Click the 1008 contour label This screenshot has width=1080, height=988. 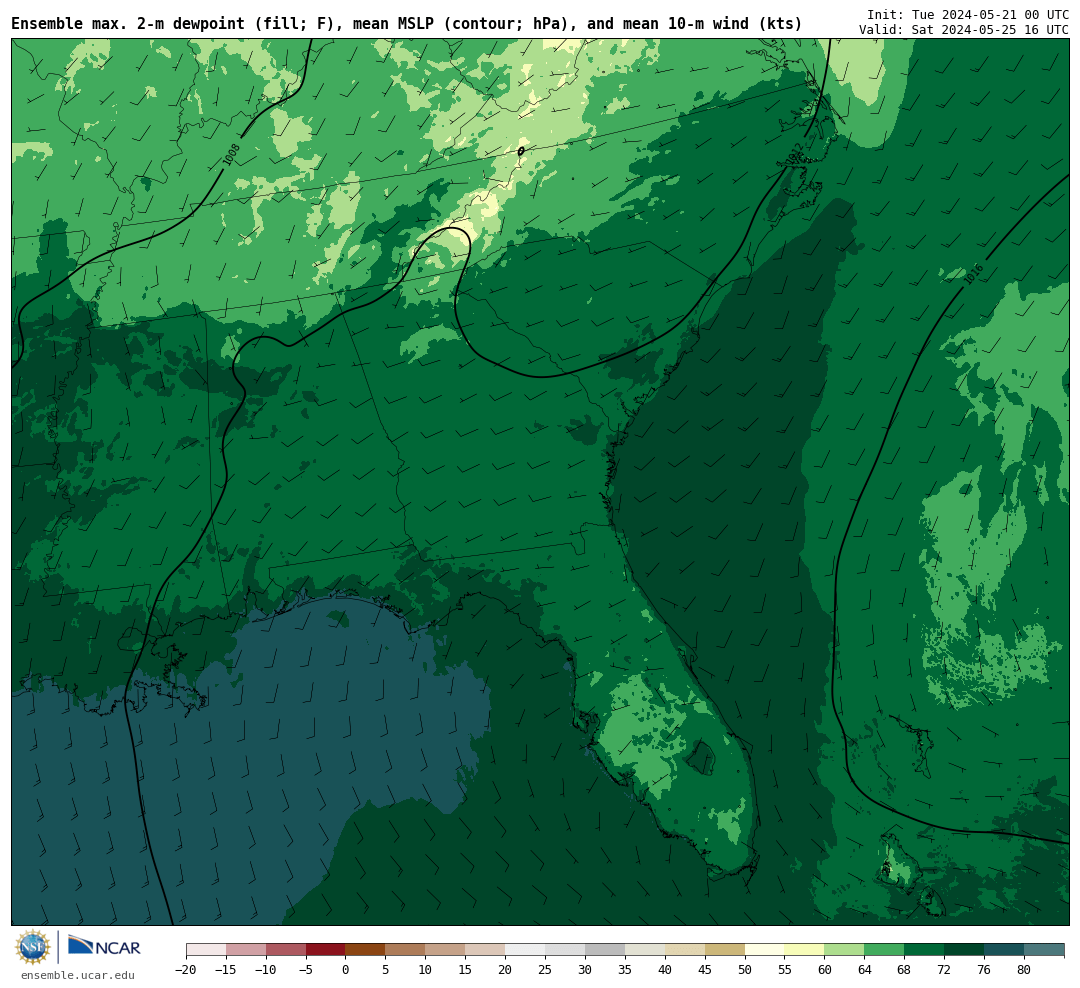click(232, 154)
